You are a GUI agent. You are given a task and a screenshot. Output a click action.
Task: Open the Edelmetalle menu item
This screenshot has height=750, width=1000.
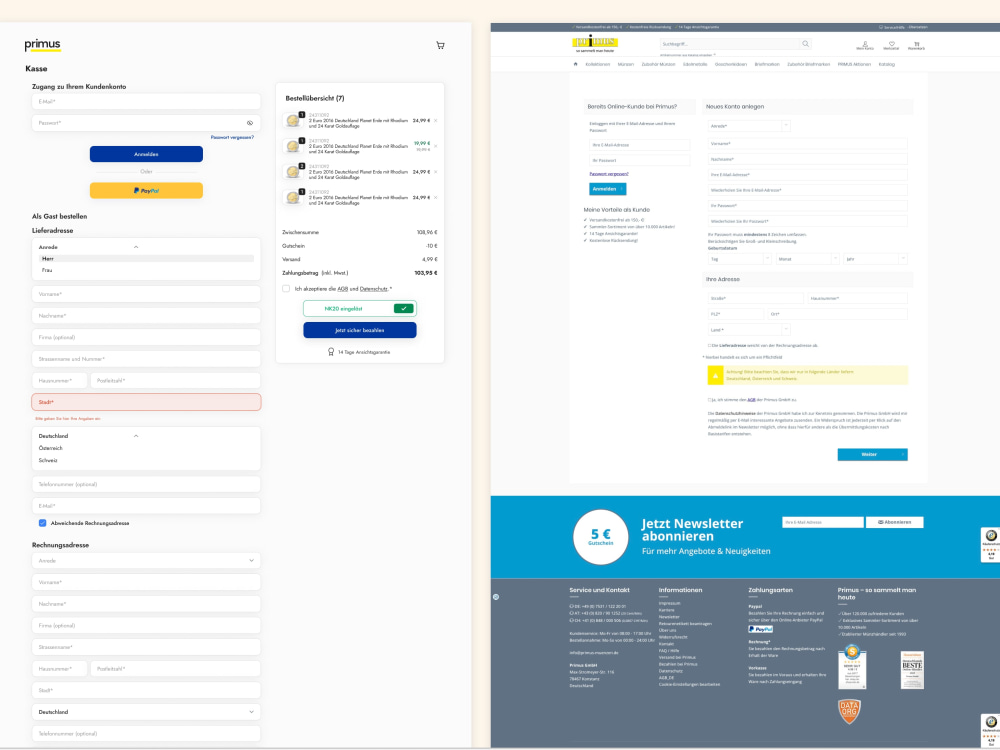(x=695, y=64)
